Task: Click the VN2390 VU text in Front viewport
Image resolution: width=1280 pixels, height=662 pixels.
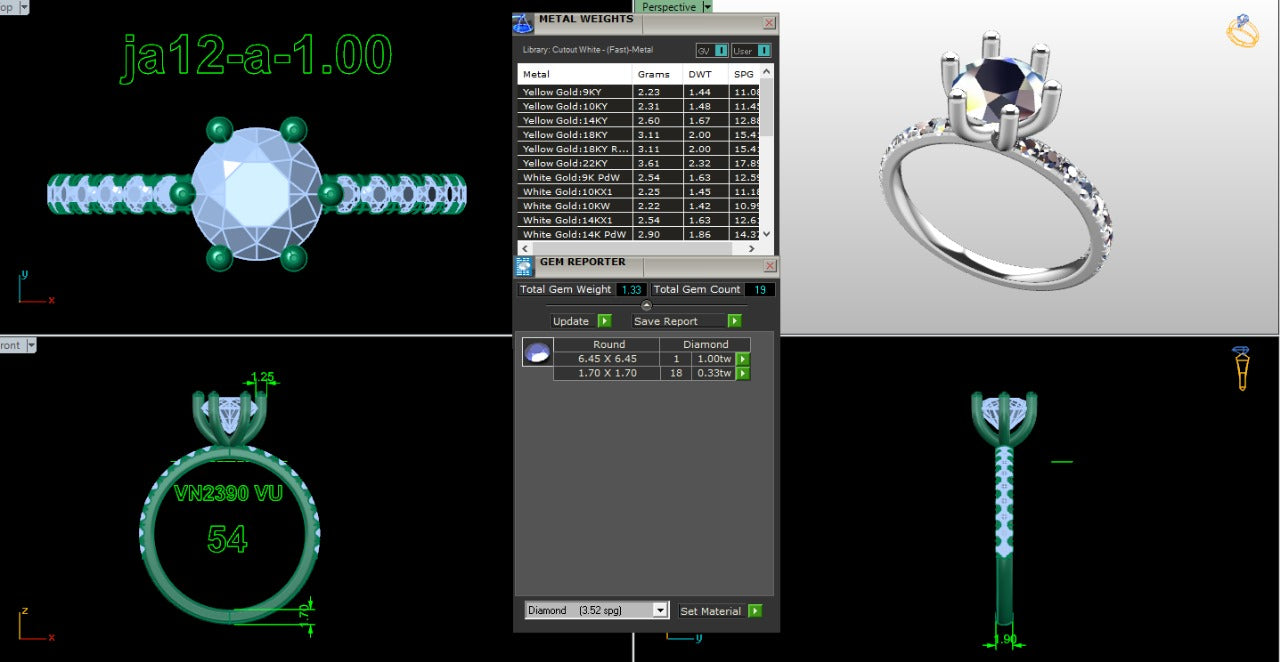Action: [x=228, y=493]
